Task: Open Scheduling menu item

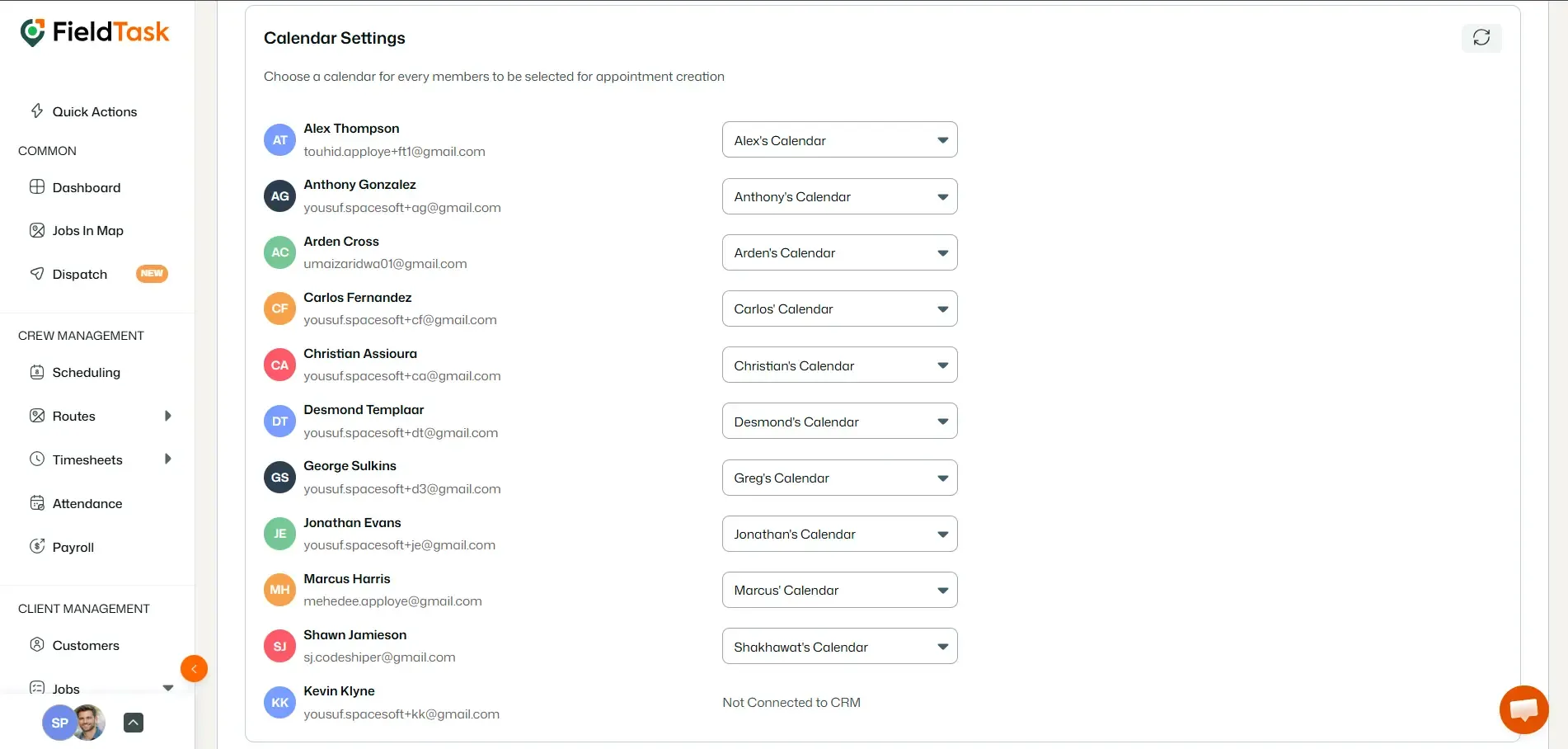Action: click(87, 373)
